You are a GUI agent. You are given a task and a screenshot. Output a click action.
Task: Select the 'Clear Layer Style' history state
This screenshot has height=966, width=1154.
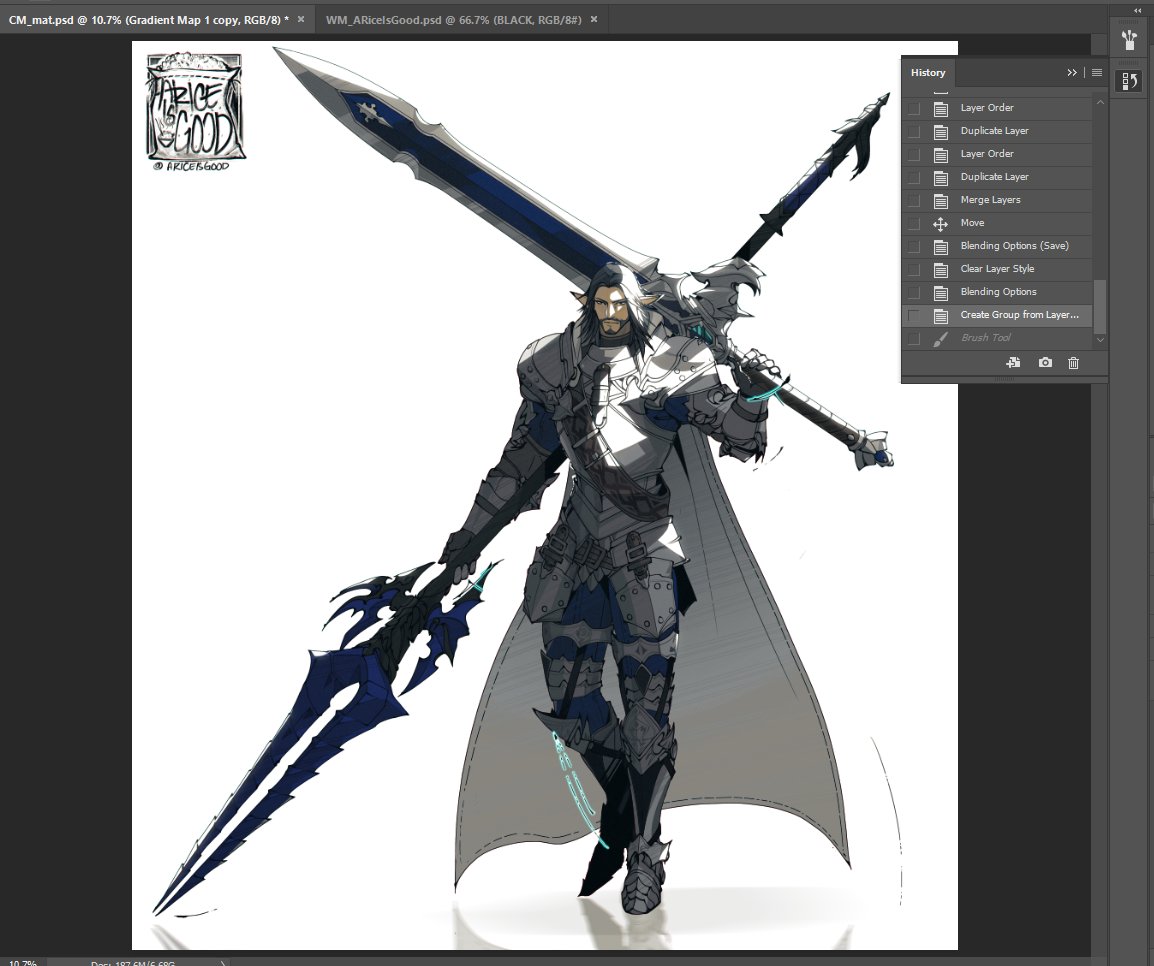coord(997,269)
